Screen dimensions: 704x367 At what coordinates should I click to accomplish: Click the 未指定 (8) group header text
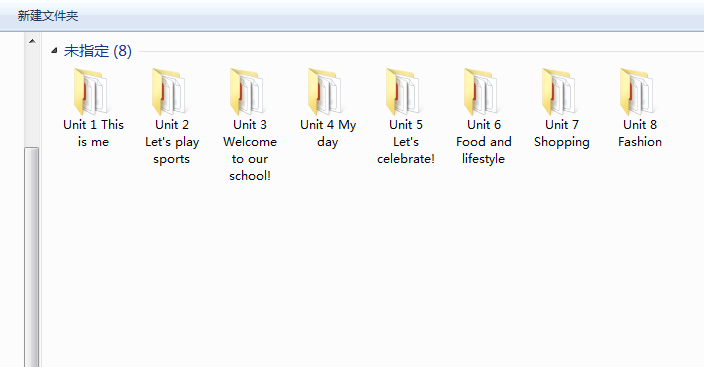[98, 51]
